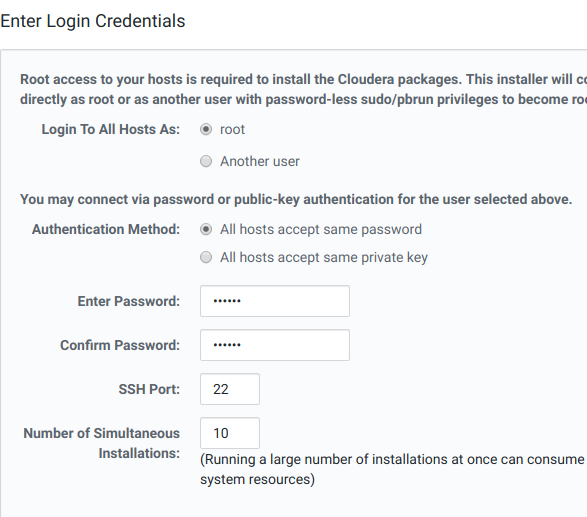Click the SSH Port field showing 22
The height and width of the screenshot is (517, 587).
[230, 389]
